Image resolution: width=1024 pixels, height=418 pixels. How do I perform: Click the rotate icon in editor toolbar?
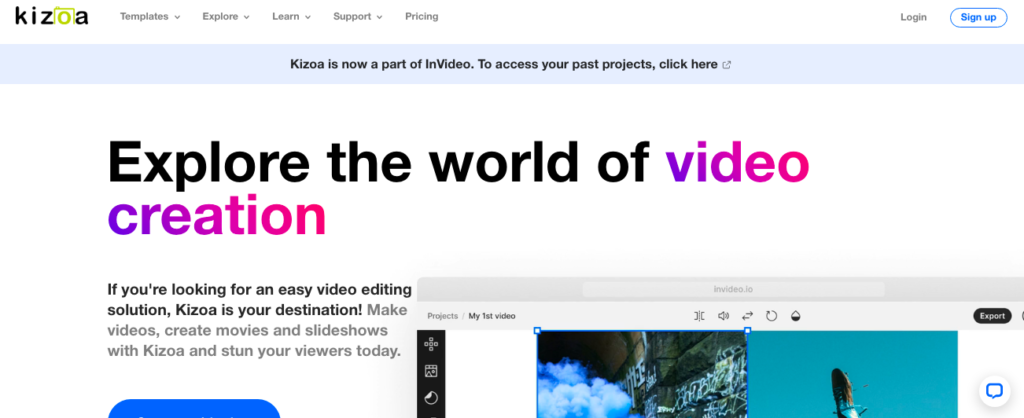pos(771,316)
